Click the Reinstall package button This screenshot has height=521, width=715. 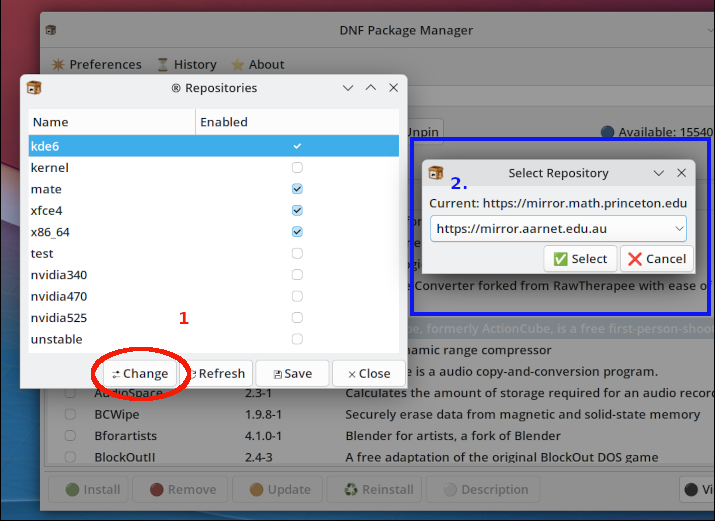(378, 489)
